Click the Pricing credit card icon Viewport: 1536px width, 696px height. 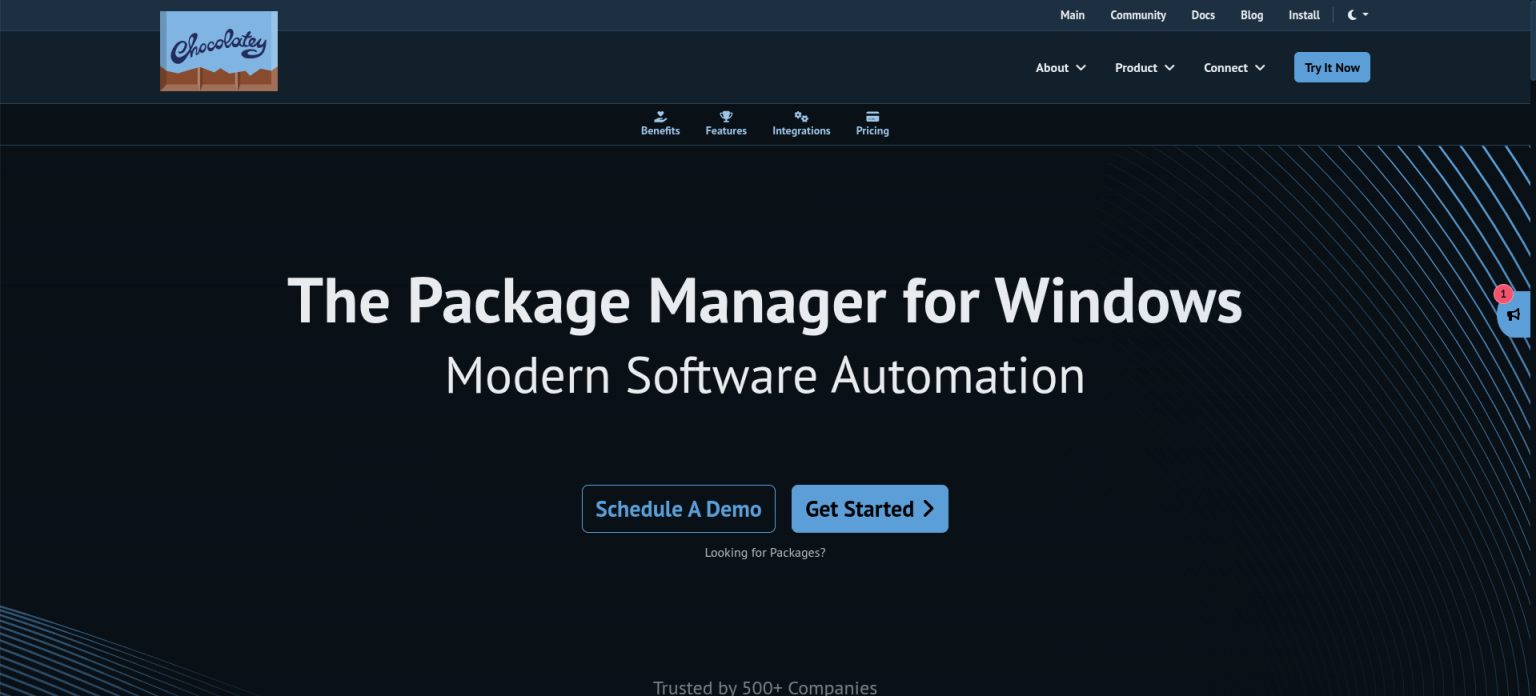click(872, 117)
